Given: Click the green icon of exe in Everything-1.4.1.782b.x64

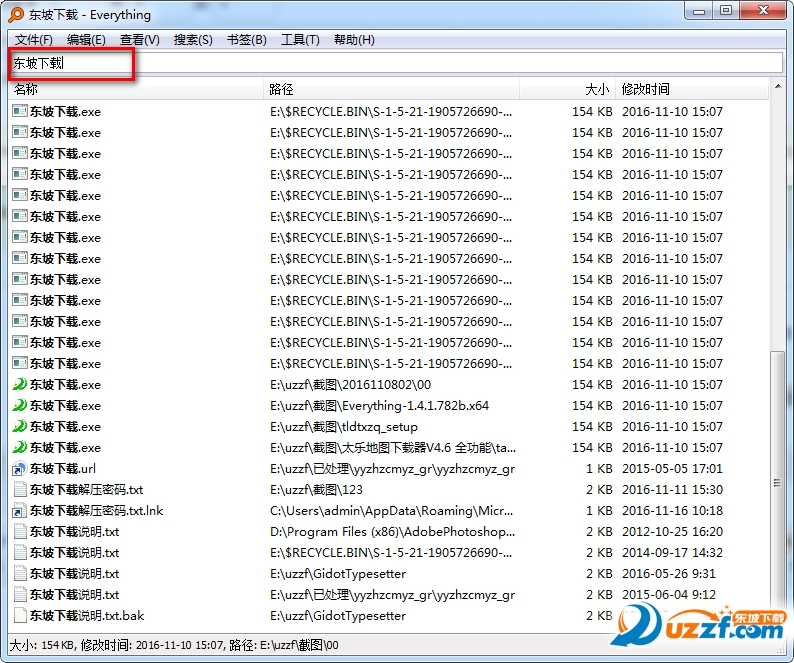Looking at the screenshot, I should click(20, 406).
